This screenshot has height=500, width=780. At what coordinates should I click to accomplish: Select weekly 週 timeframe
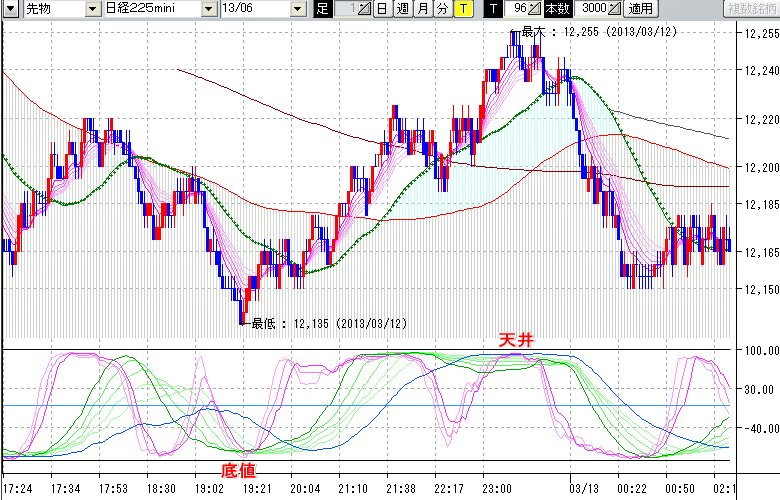pos(402,9)
